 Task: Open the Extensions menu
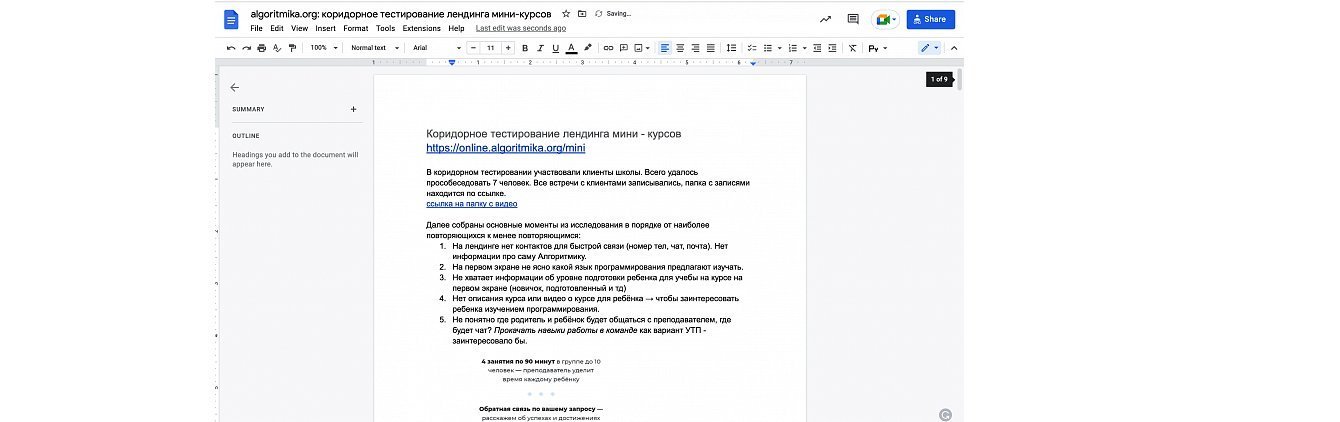[421, 29]
